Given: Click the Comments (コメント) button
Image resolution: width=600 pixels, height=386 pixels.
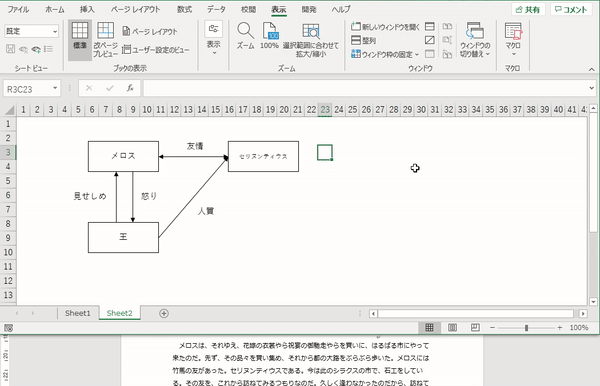Looking at the screenshot, I should (571, 10).
